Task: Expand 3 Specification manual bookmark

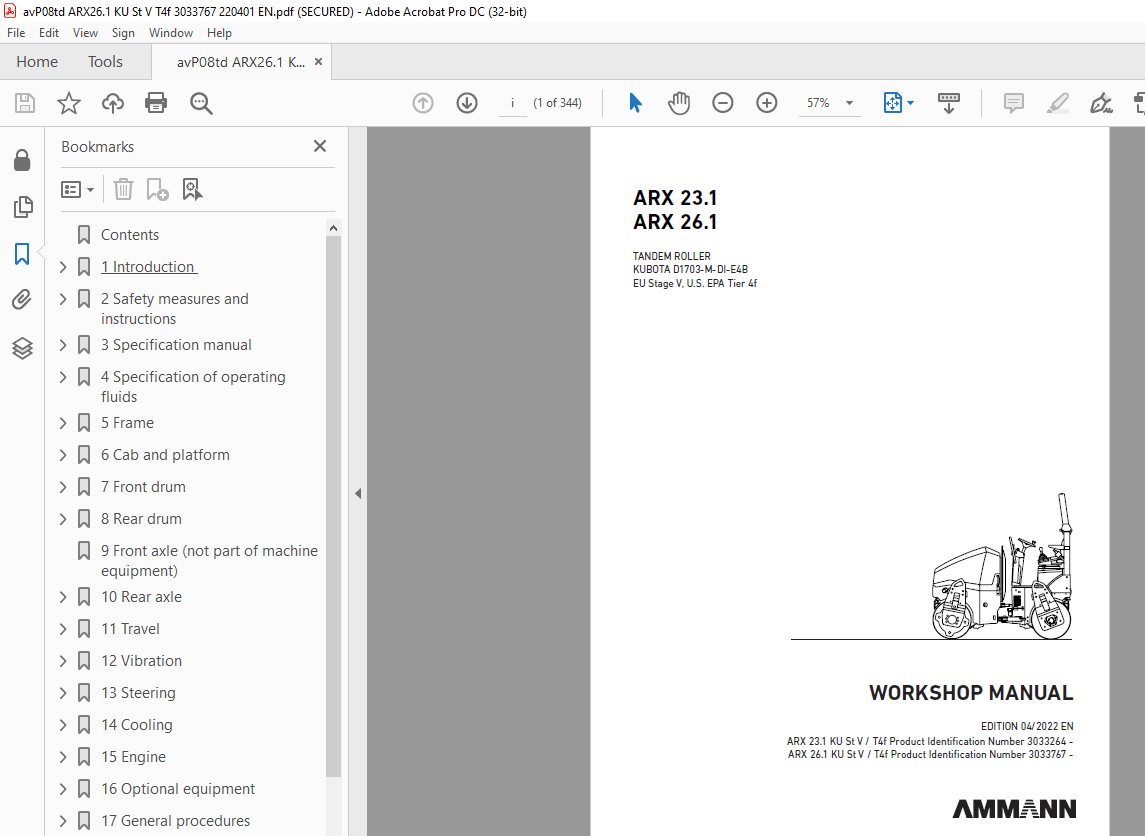Action: (63, 345)
